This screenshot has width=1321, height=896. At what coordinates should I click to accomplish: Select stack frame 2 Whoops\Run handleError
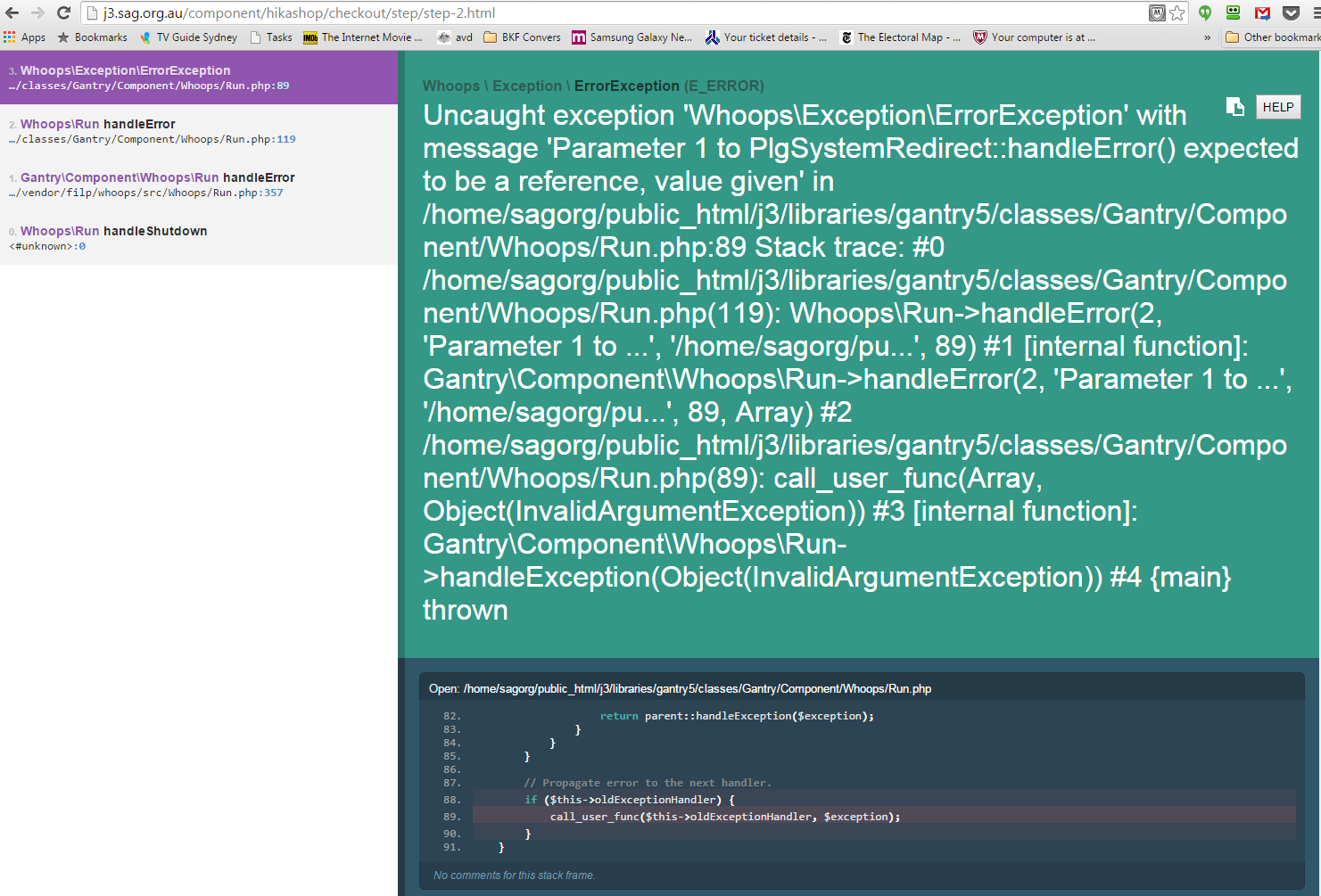198,131
